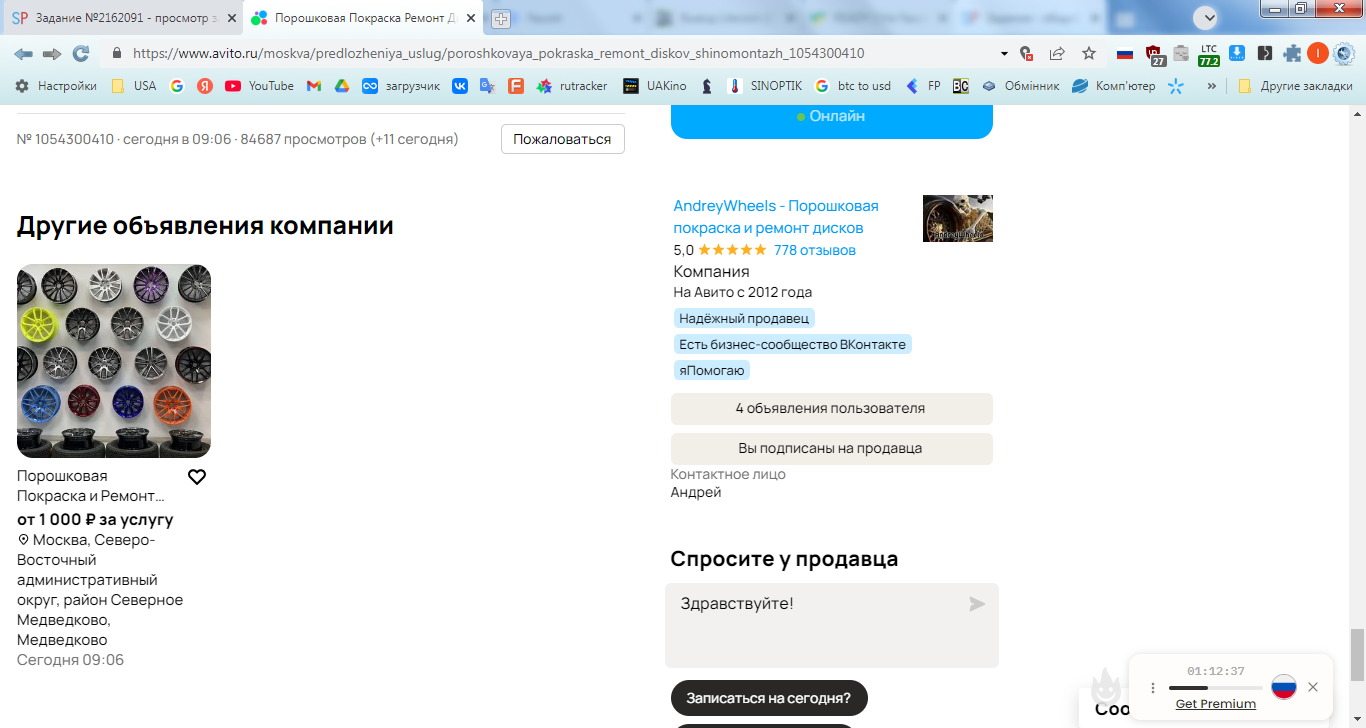Open the USA bookmarks folder
The width and height of the screenshot is (1366, 728).
(133, 86)
